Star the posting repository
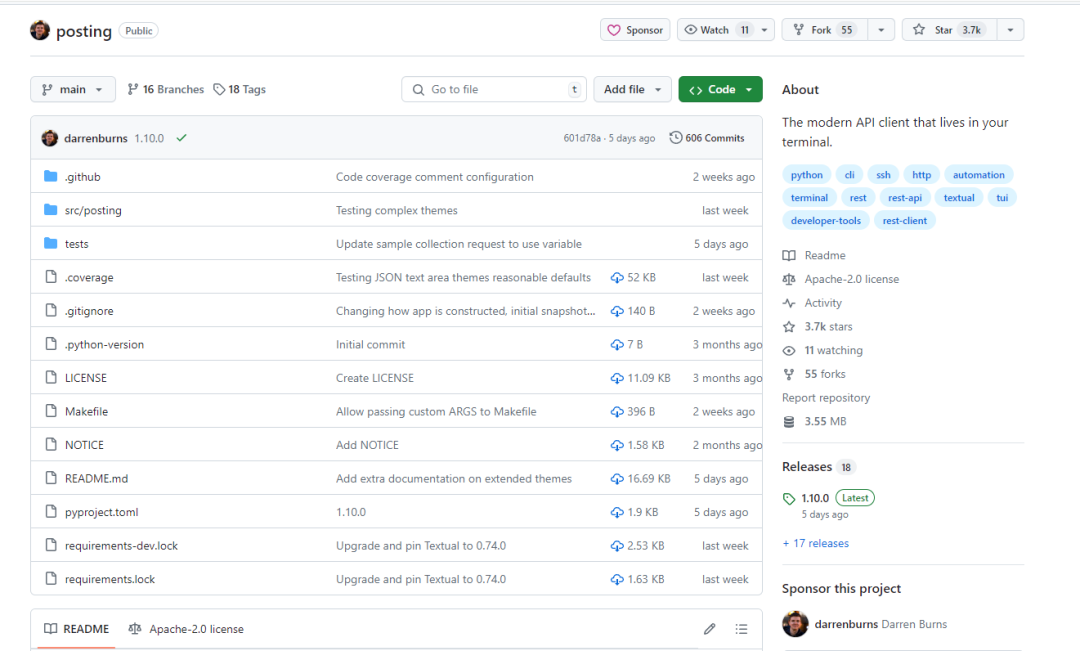The width and height of the screenshot is (1080, 651). coord(946,30)
